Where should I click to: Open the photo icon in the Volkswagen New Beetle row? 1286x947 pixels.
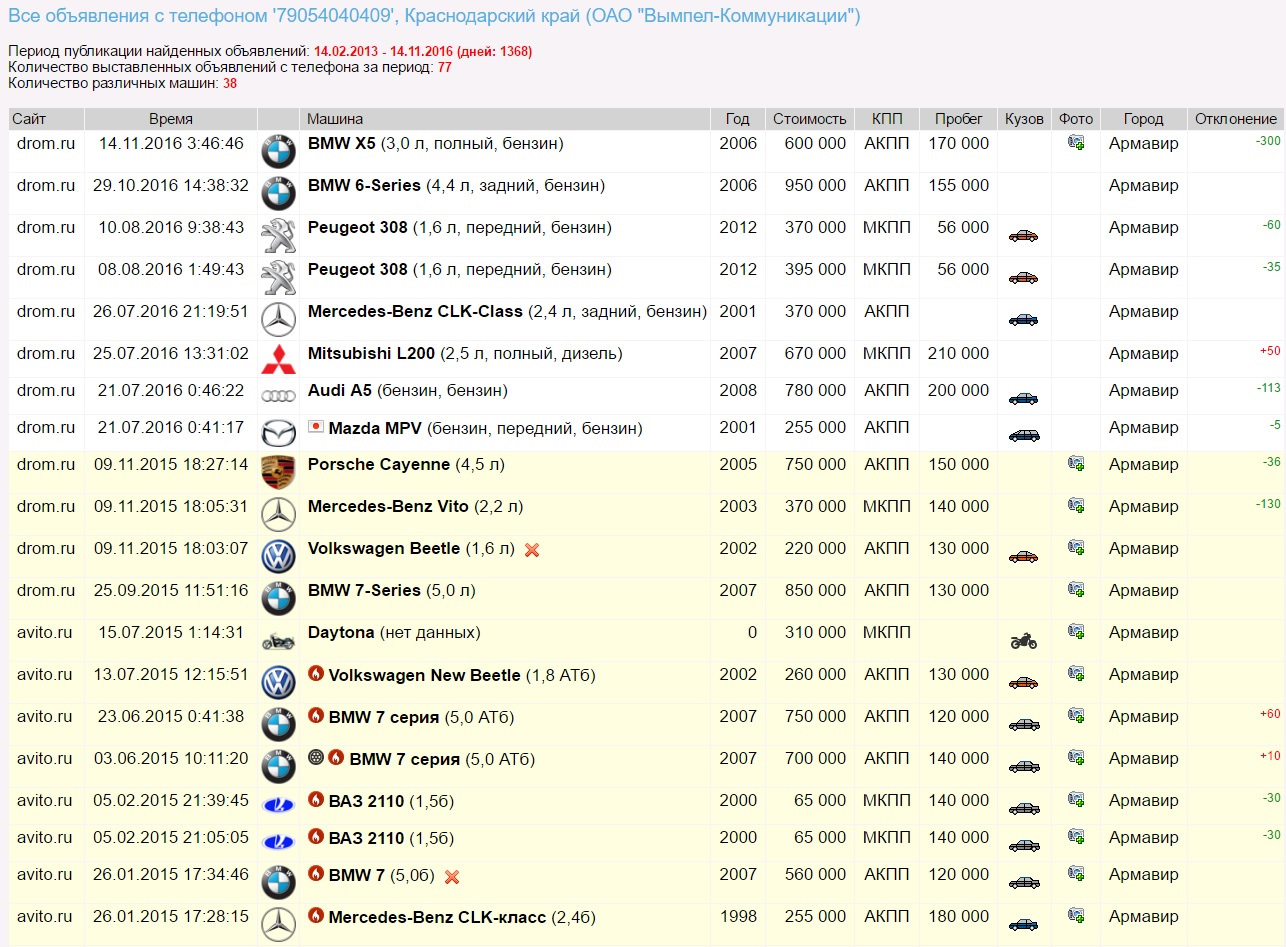point(1076,673)
